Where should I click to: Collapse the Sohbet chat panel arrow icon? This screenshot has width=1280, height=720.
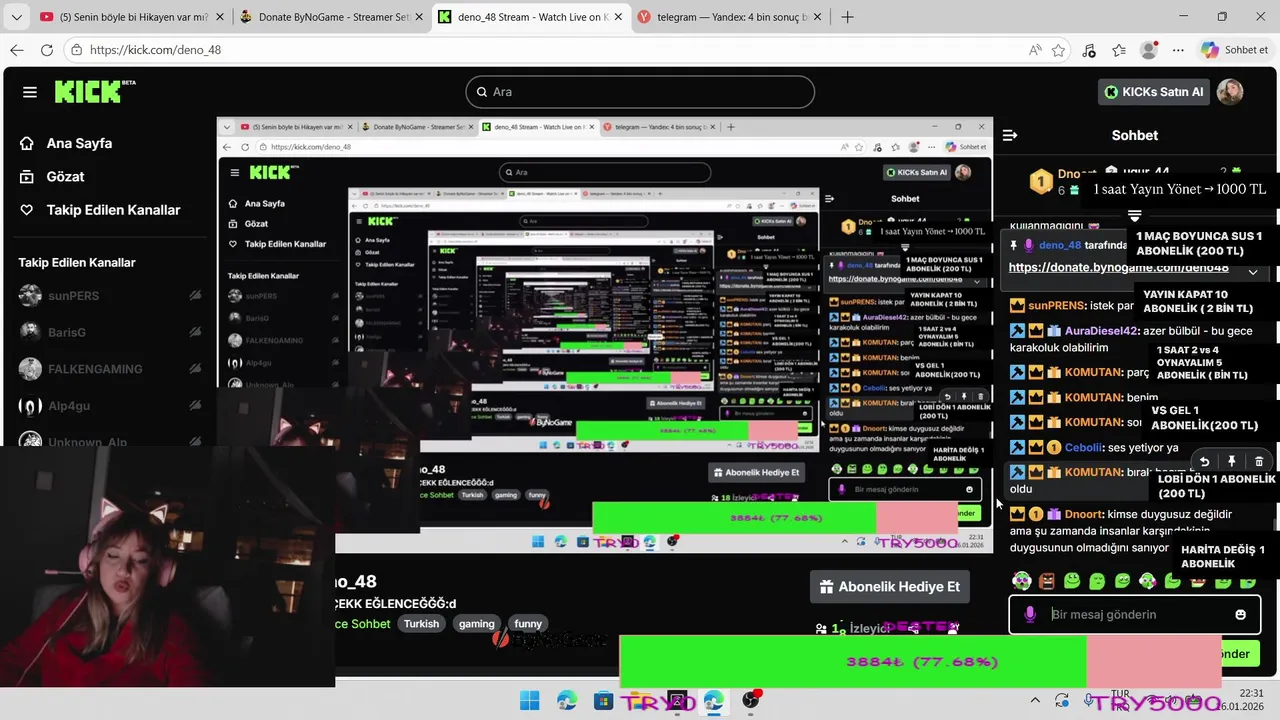[x=1010, y=135]
